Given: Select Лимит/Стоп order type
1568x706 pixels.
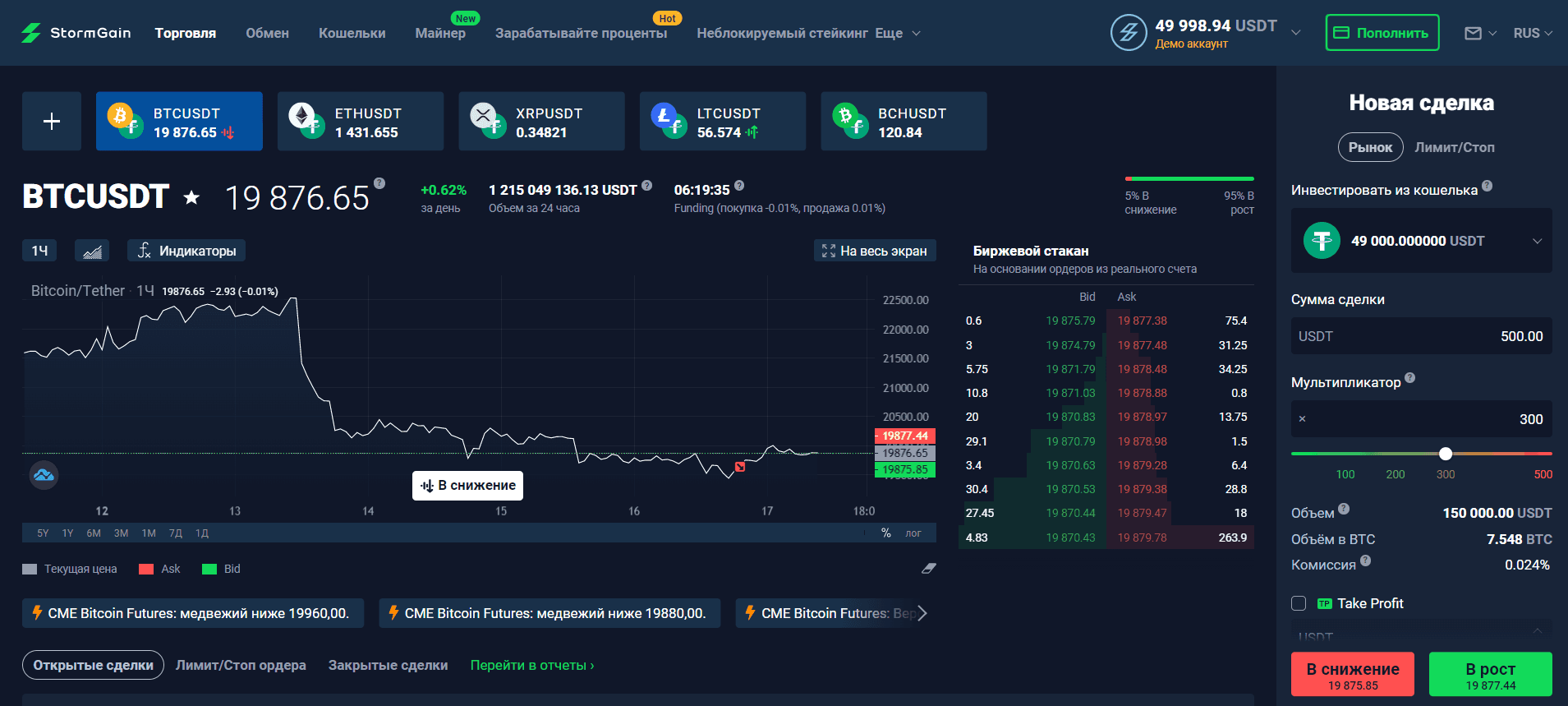Looking at the screenshot, I should 1454,147.
